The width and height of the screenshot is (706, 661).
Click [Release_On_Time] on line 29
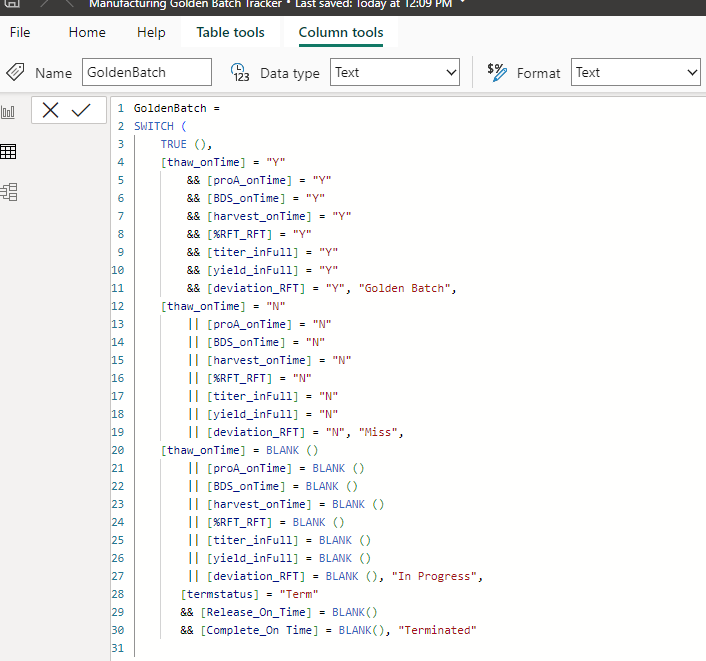pos(256,612)
